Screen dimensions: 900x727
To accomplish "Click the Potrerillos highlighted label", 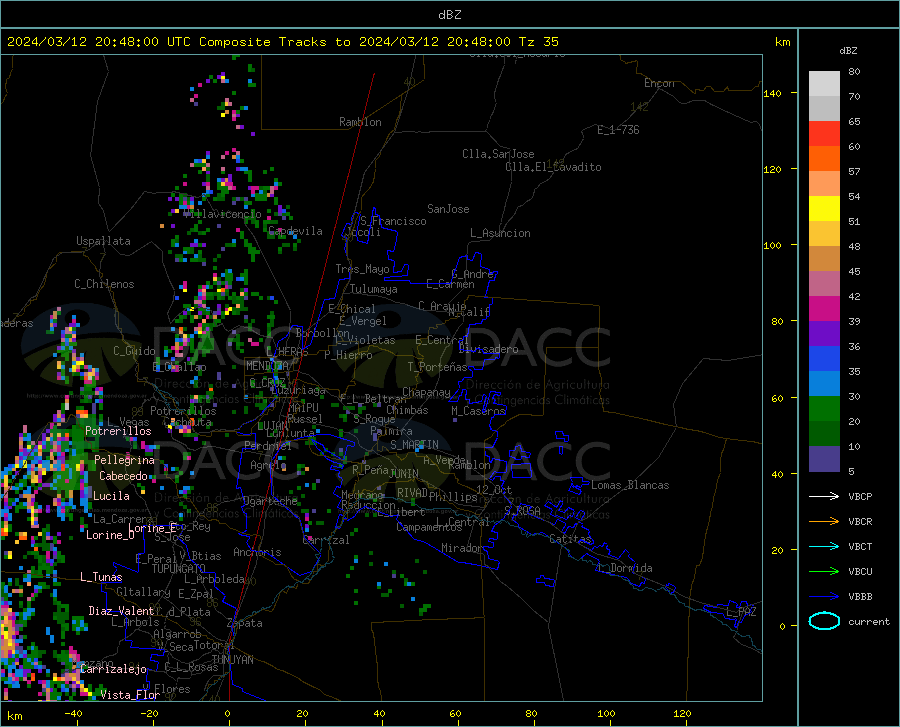I will (118, 431).
